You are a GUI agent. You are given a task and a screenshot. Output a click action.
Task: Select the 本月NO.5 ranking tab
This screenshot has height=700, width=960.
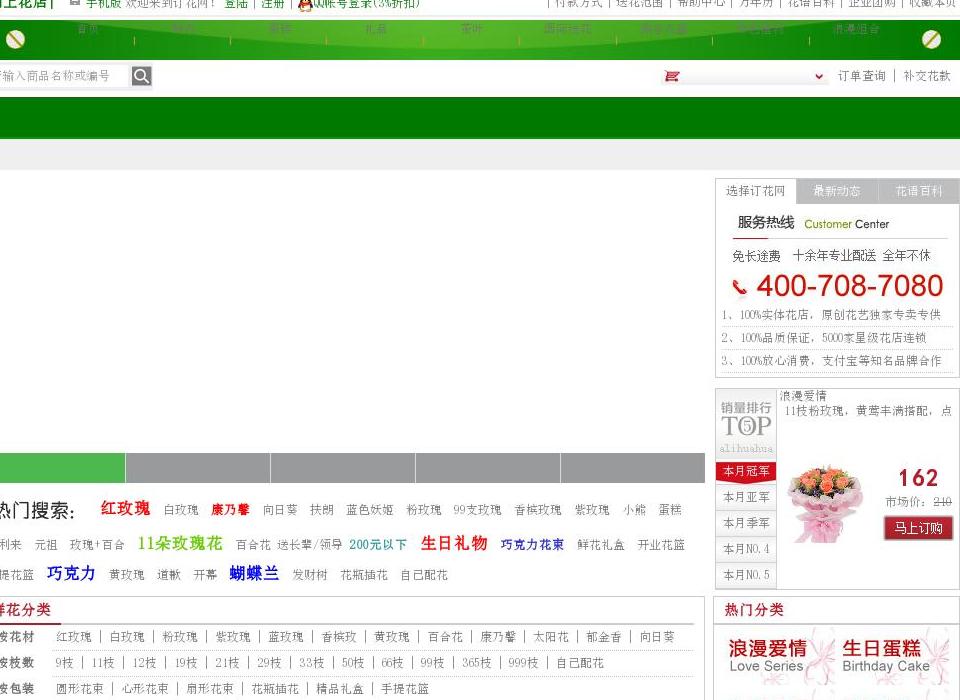pos(746,575)
